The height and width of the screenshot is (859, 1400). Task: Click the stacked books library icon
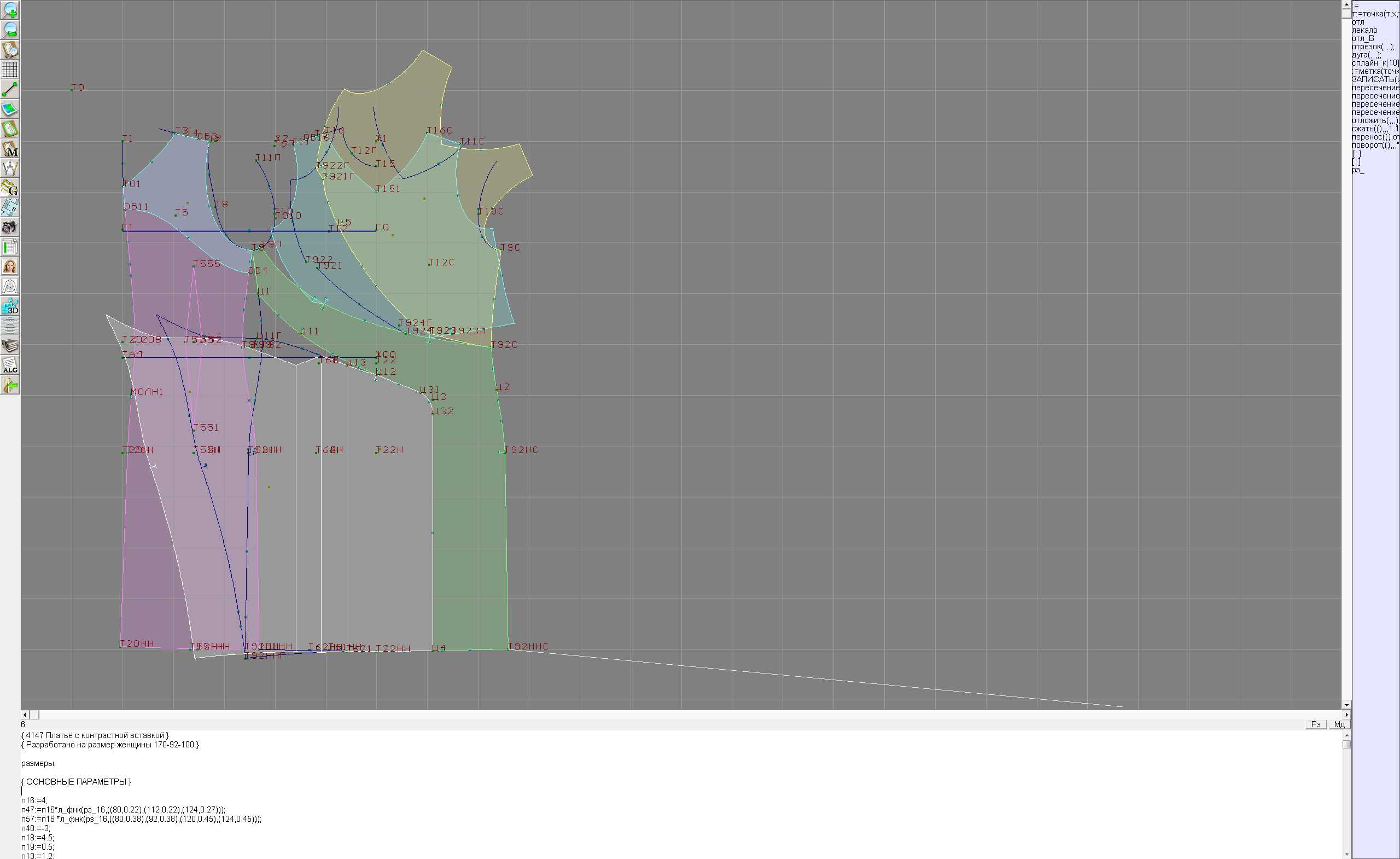(x=10, y=346)
